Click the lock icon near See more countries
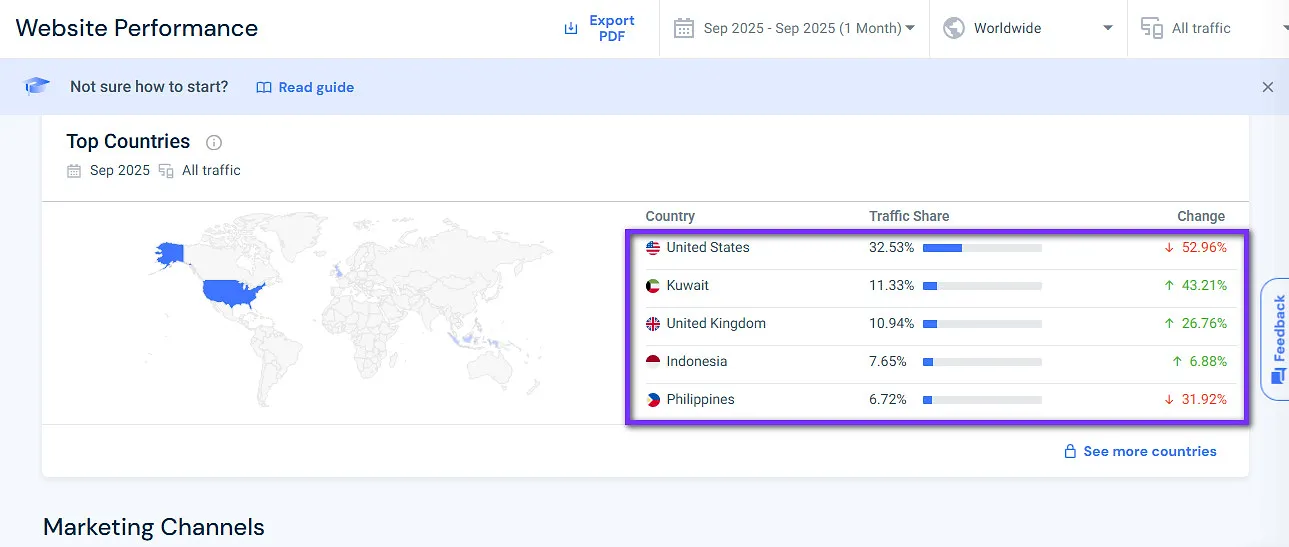1289x547 pixels. 1070,452
